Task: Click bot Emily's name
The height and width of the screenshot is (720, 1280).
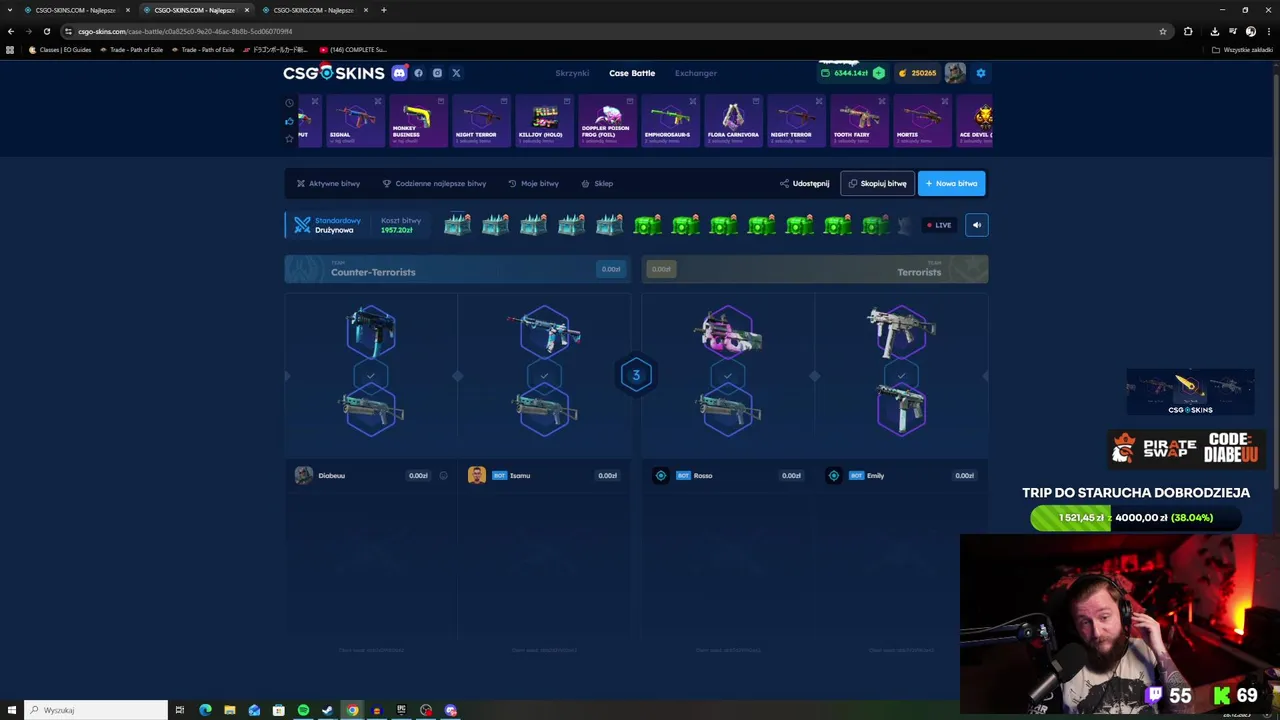Action: [x=876, y=476]
